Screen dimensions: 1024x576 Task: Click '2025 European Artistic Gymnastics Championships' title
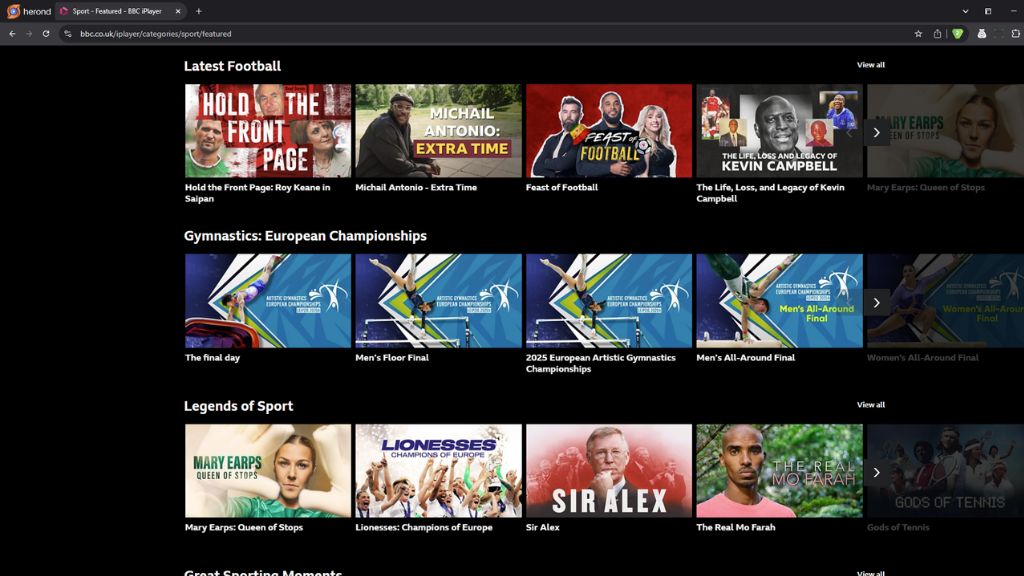click(601, 363)
